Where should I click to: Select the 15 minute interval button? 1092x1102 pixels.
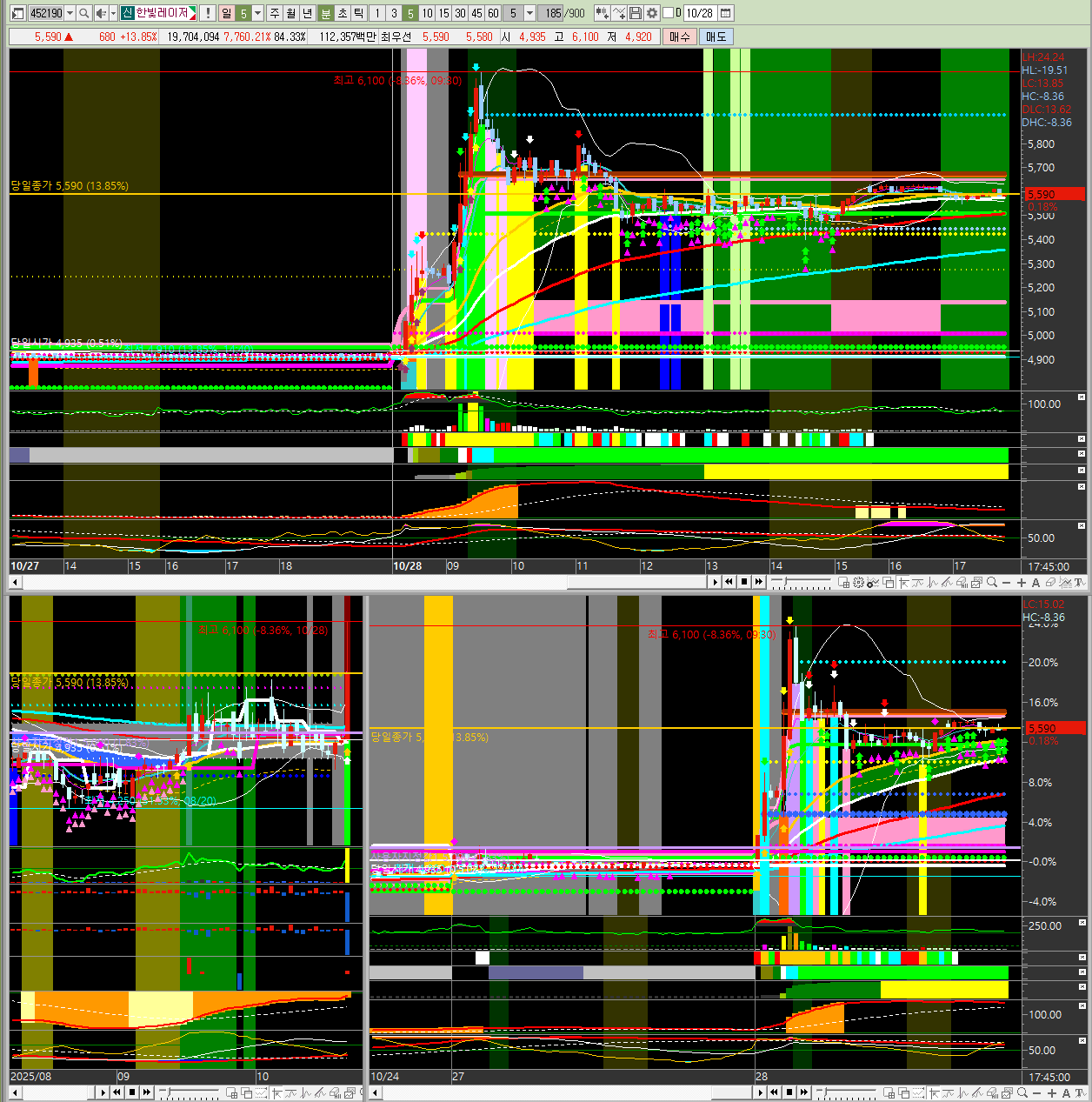pyautogui.click(x=443, y=13)
